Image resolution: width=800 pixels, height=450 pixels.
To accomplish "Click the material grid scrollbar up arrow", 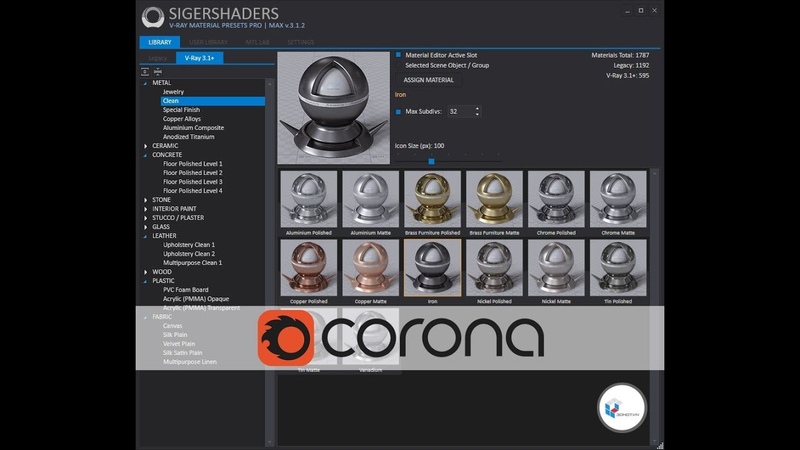I will (x=655, y=174).
